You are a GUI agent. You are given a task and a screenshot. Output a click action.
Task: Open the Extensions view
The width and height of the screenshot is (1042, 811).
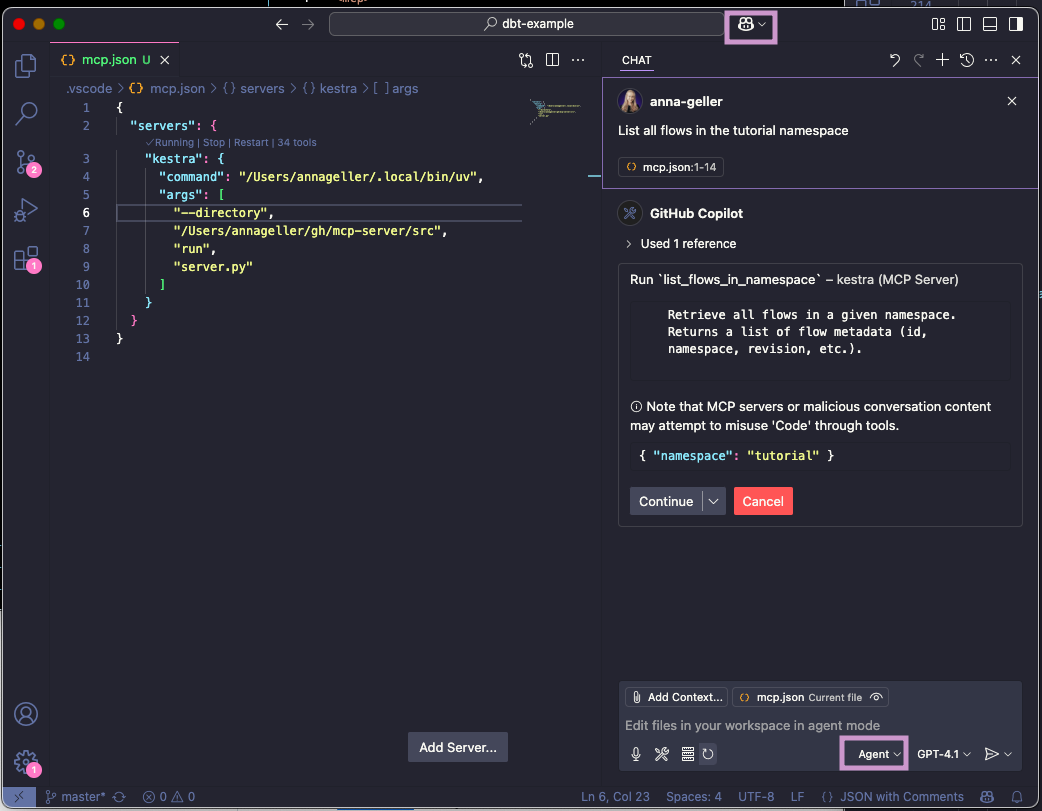click(26, 258)
